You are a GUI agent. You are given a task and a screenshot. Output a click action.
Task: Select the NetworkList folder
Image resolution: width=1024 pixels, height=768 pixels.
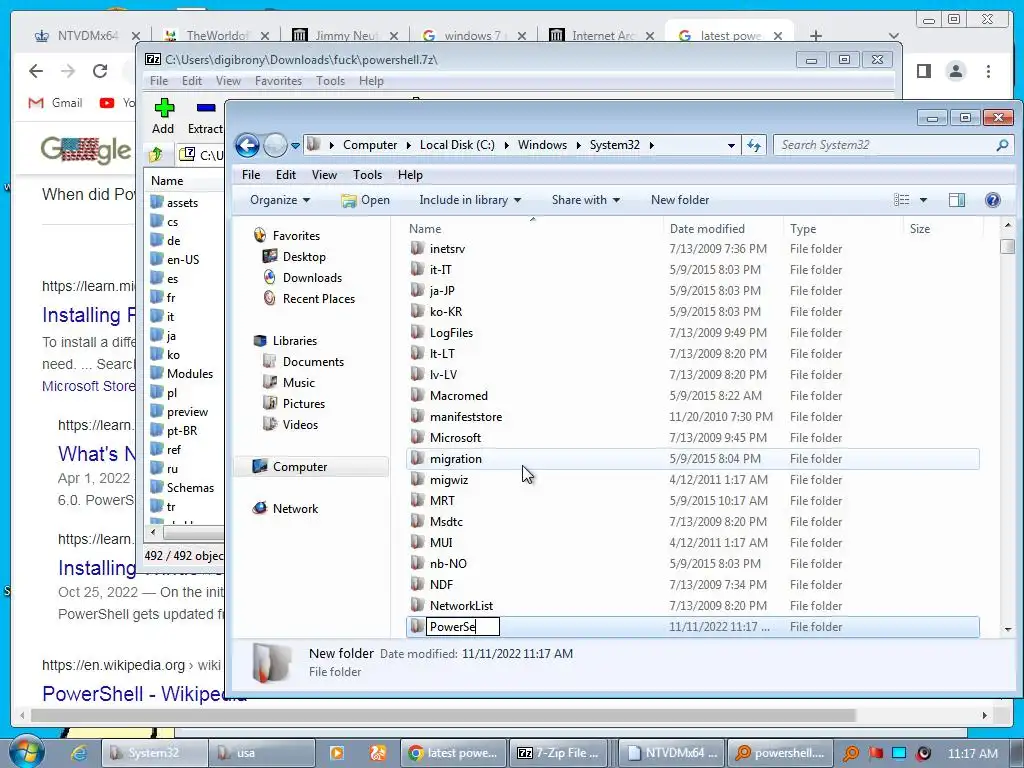pos(461,605)
